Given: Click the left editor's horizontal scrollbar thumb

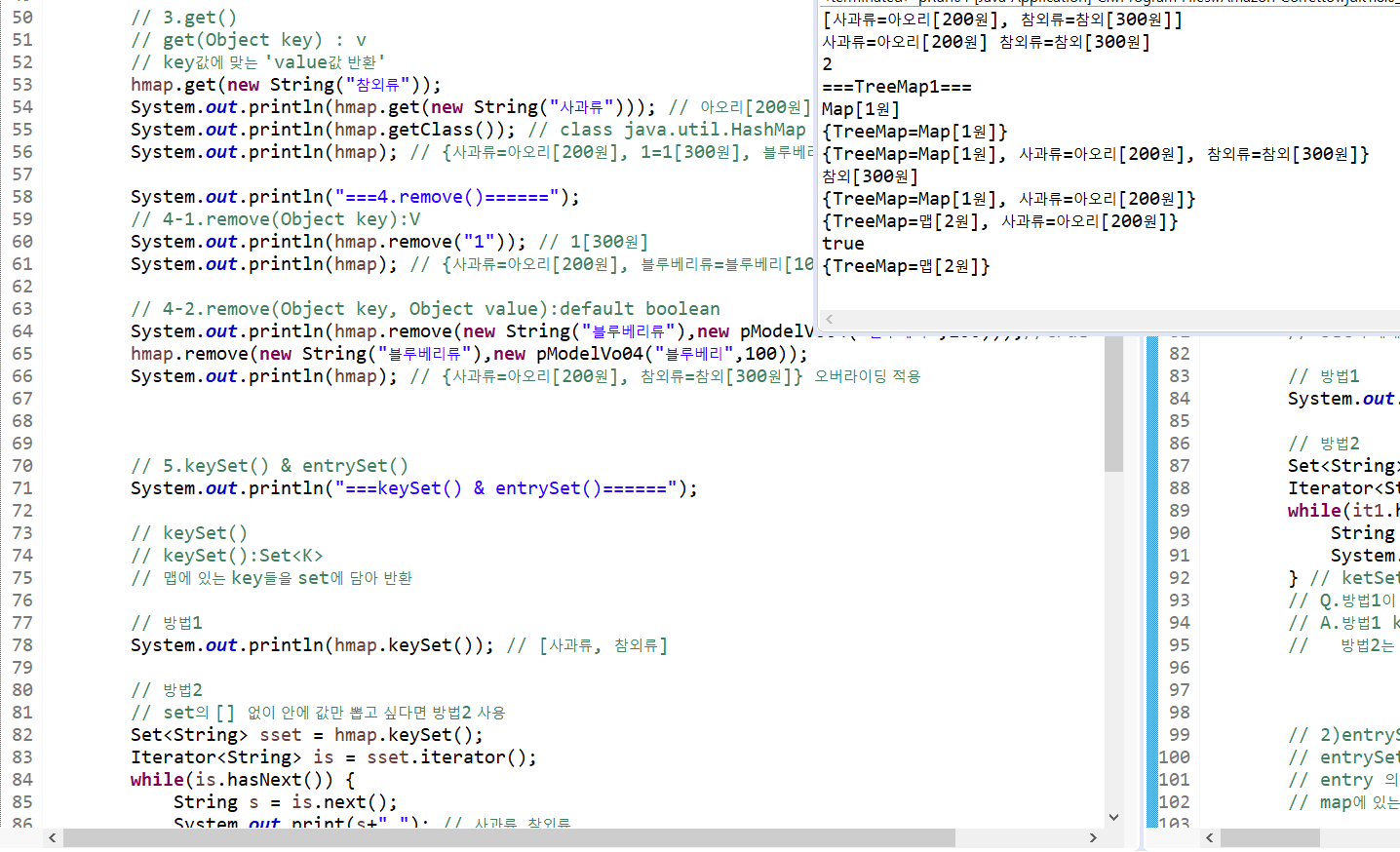Looking at the screenshot, I should pyautogui.click(x=509, y=838).
